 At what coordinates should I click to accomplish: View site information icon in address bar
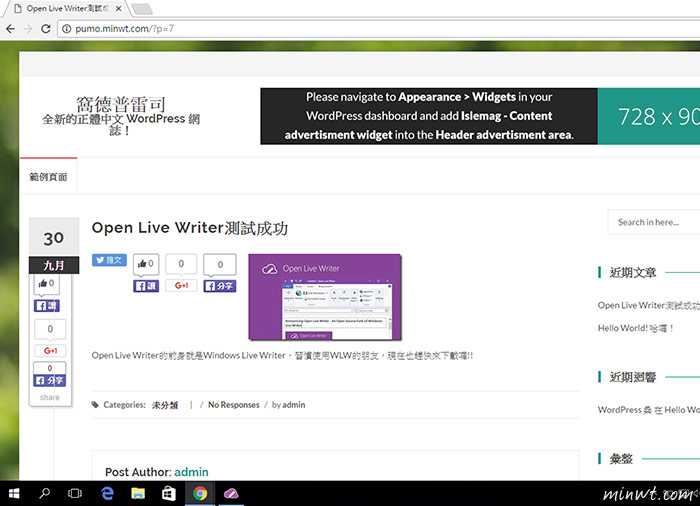67,29
